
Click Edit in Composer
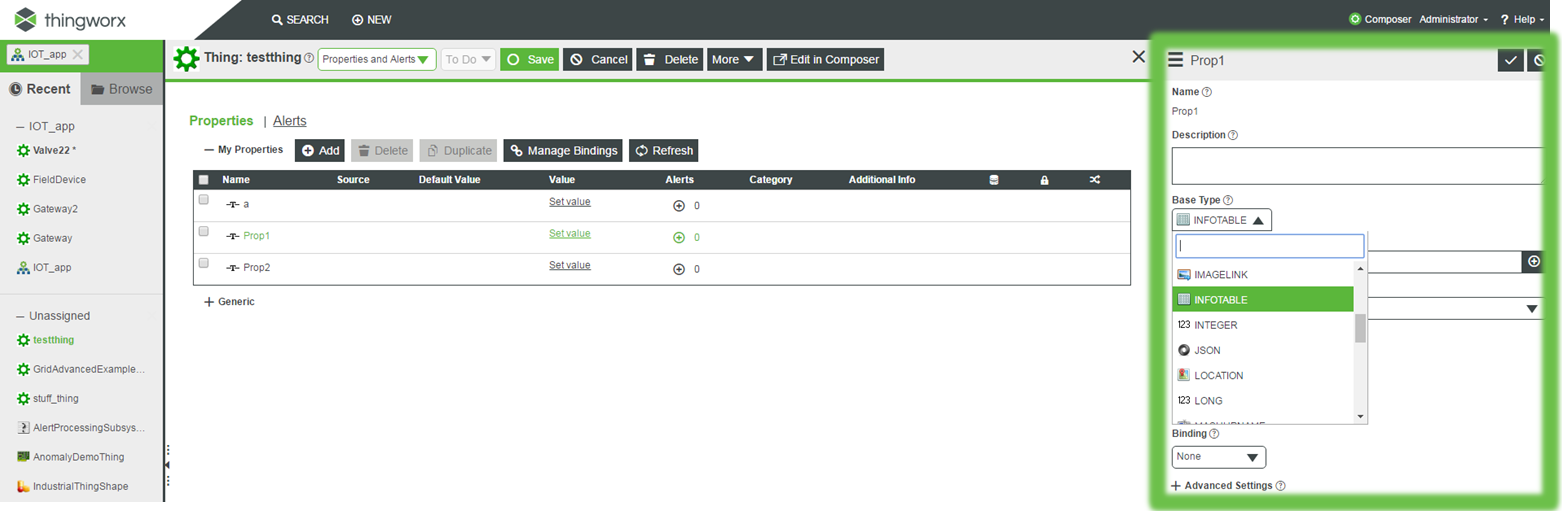coord(826,59)
